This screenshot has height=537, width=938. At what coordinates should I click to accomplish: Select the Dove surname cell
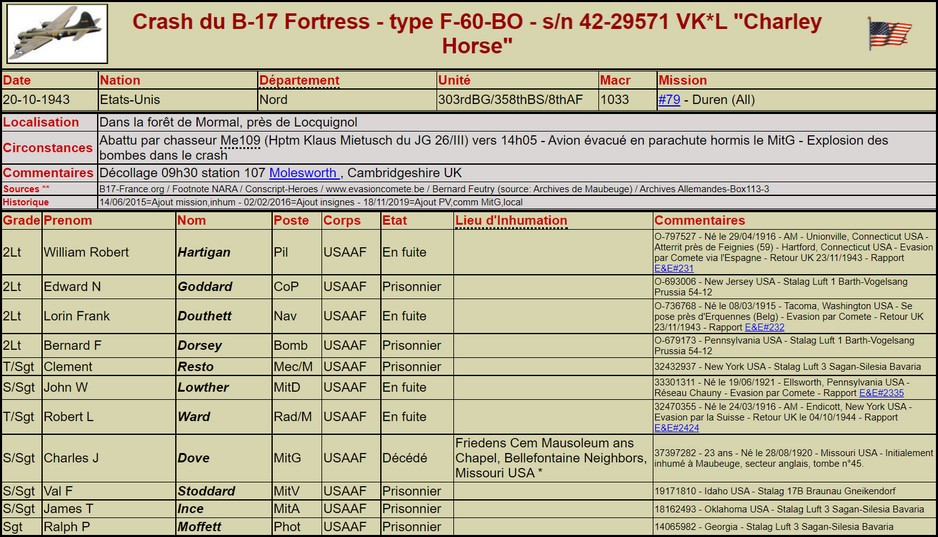click(x=193, y=458)
